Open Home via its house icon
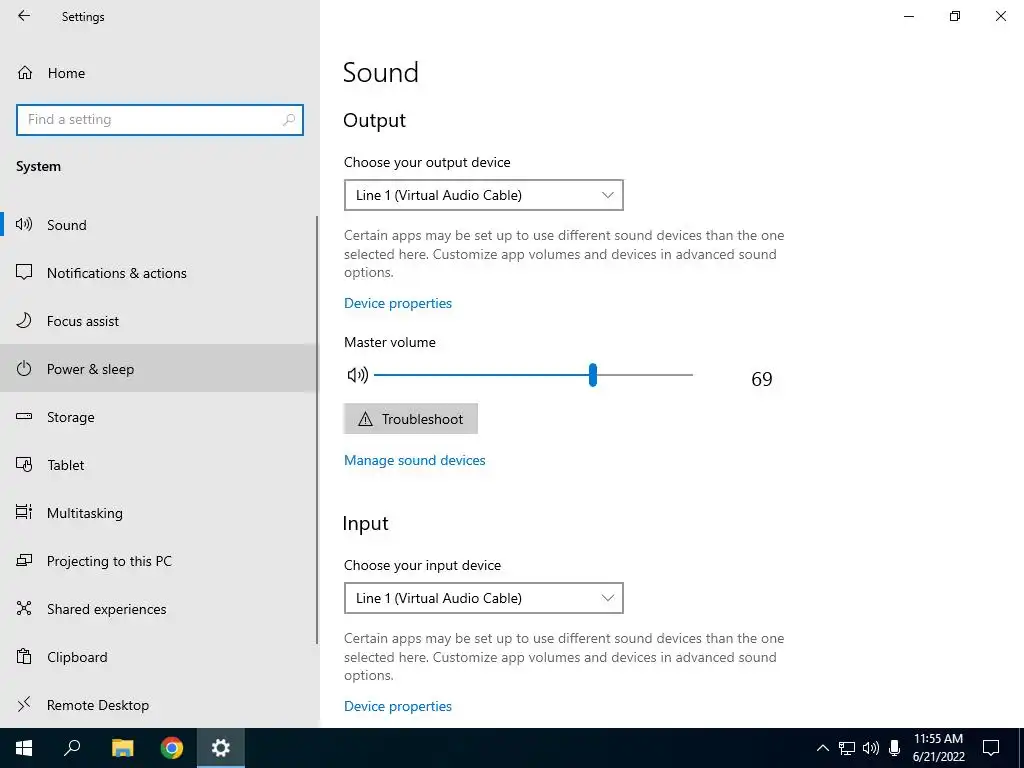 25,72
